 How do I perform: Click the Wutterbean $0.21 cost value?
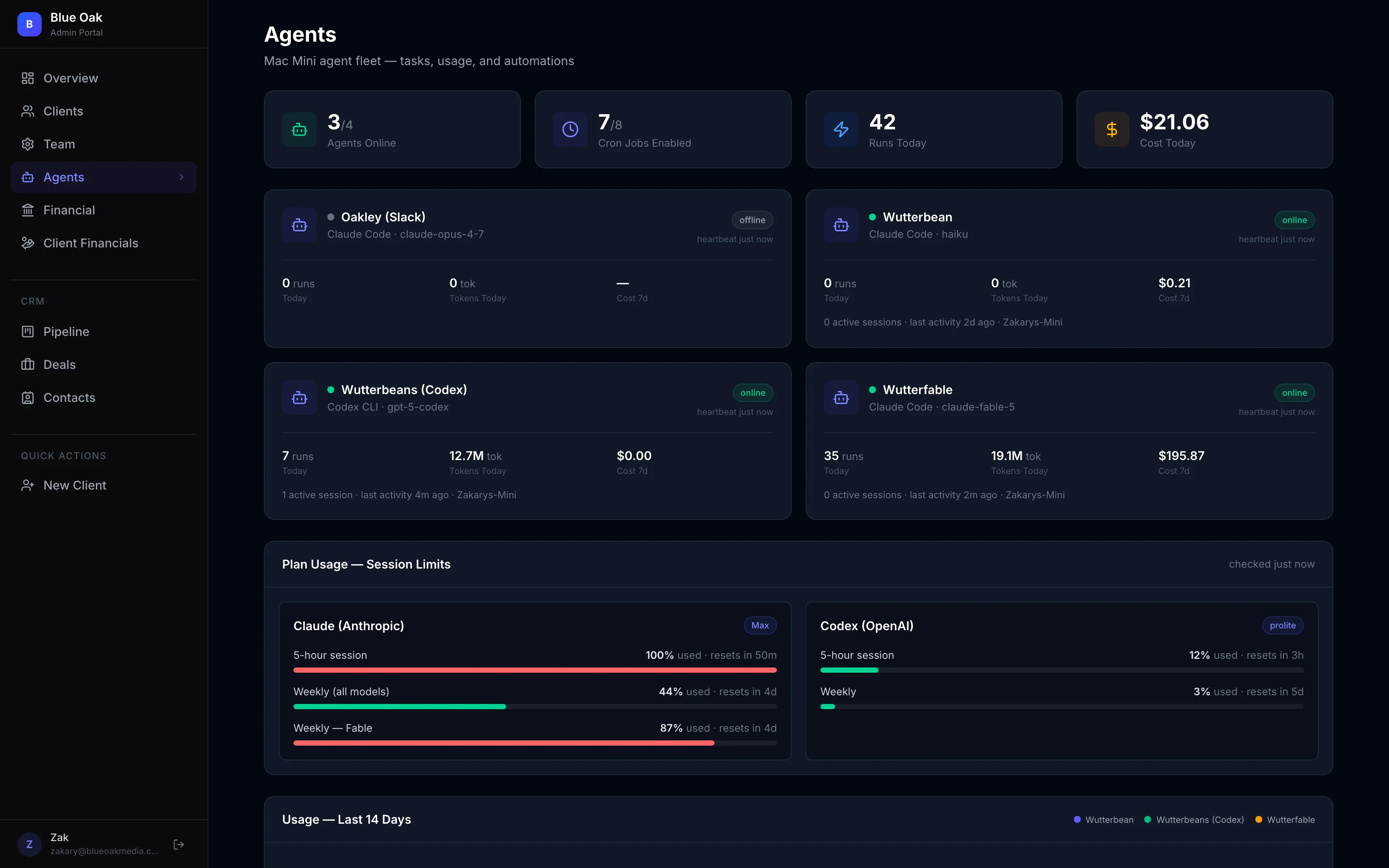[x=1174, y=283]
